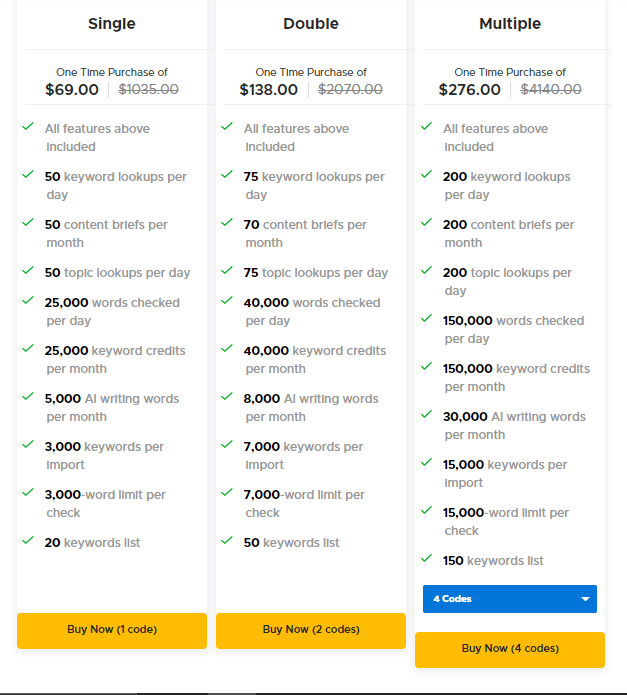Click checkmark next to 150 keywords list
Screen dimensions: 627x695
coord(426,559)
